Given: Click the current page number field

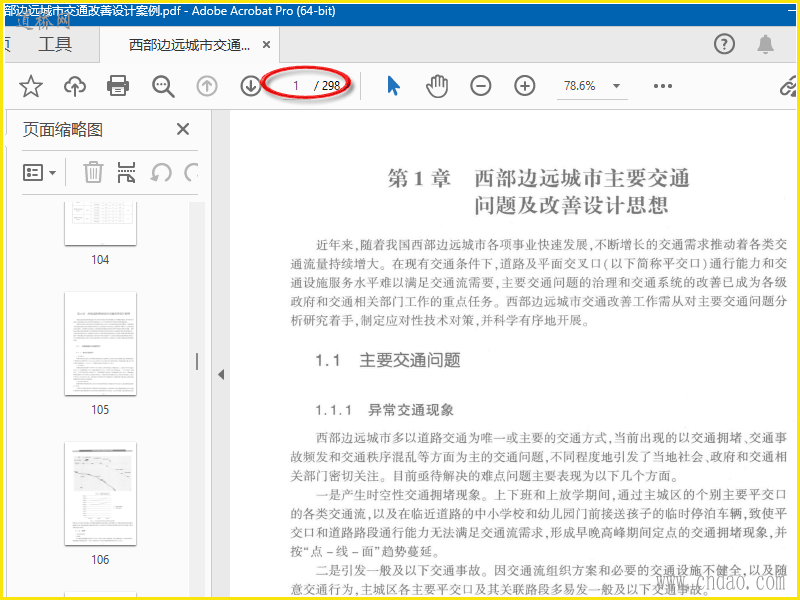Looking at the screenshot, I should pyautogui.click(x=296, y=86).
